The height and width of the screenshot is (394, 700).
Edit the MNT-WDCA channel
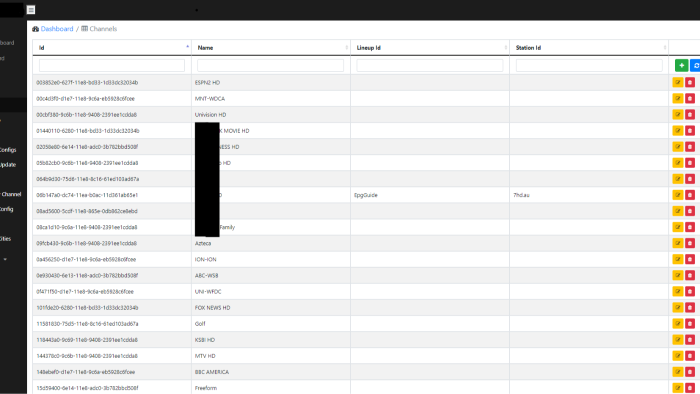click(678, 99)
